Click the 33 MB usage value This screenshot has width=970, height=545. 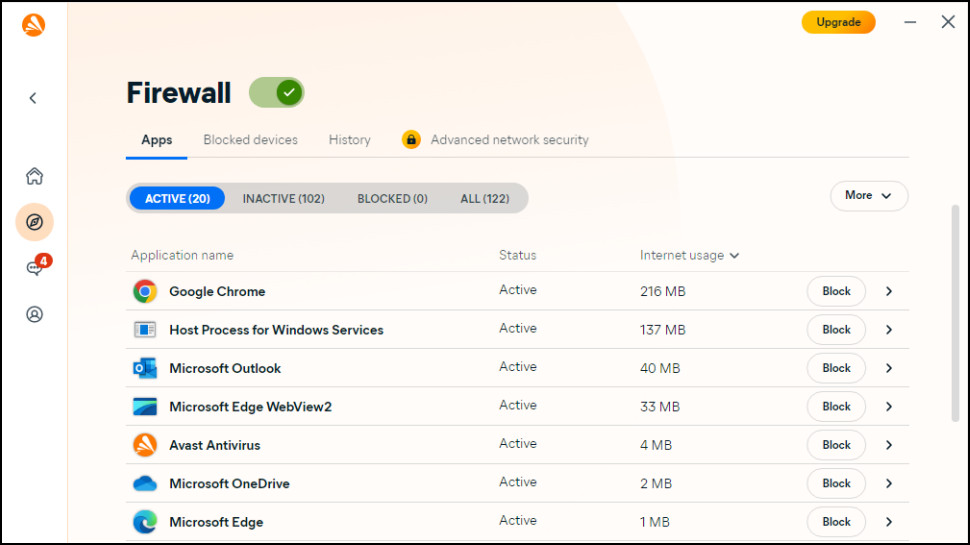660,406
